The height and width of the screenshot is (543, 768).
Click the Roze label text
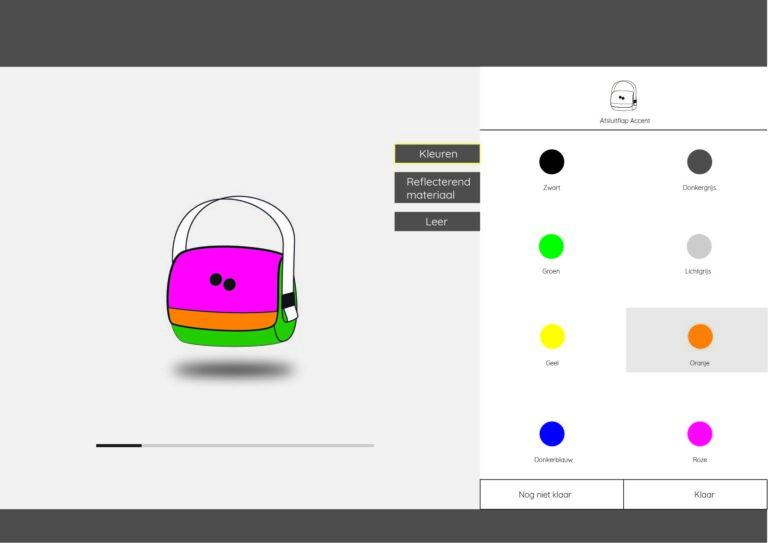(699, 460)
